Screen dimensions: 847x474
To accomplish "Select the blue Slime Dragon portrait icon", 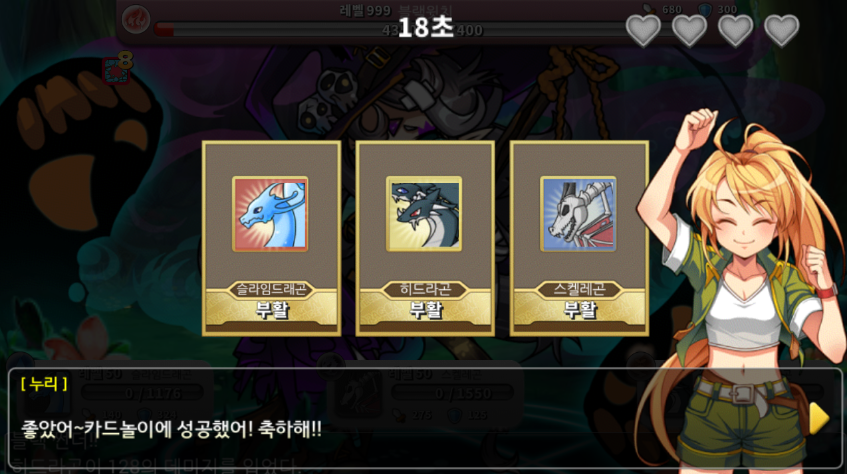I will click(x=270, y=214).
